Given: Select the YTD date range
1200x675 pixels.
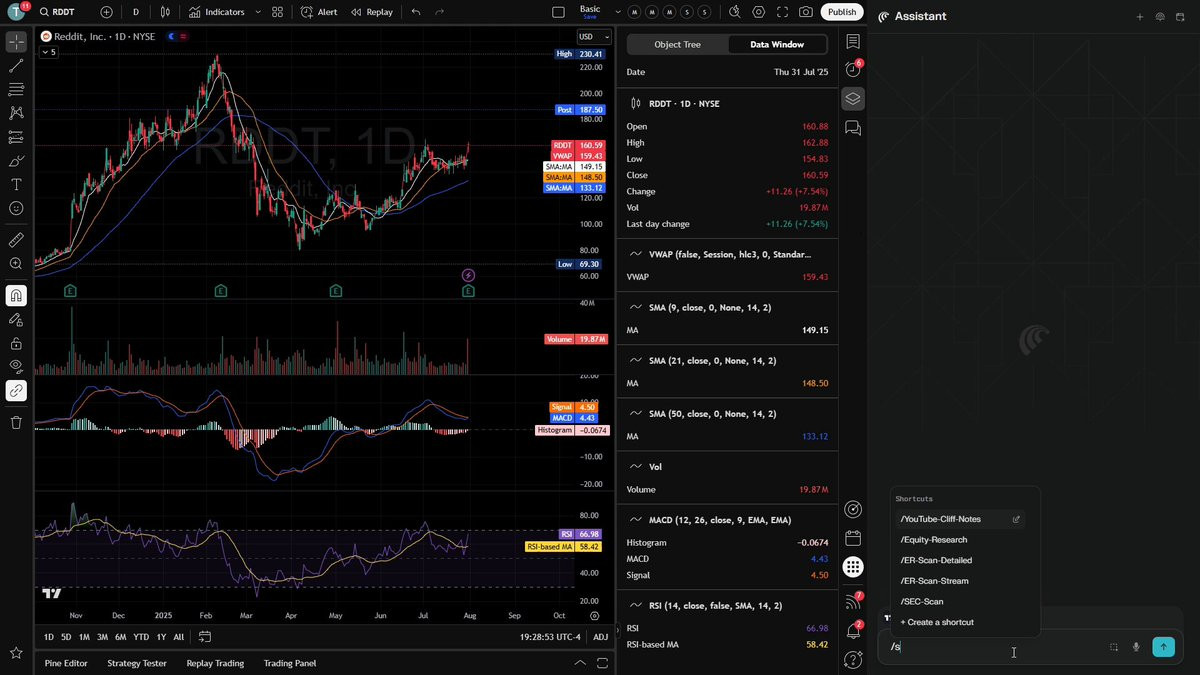Looking at the screenshot, I should pyautogui.click(x=141, y=637).
